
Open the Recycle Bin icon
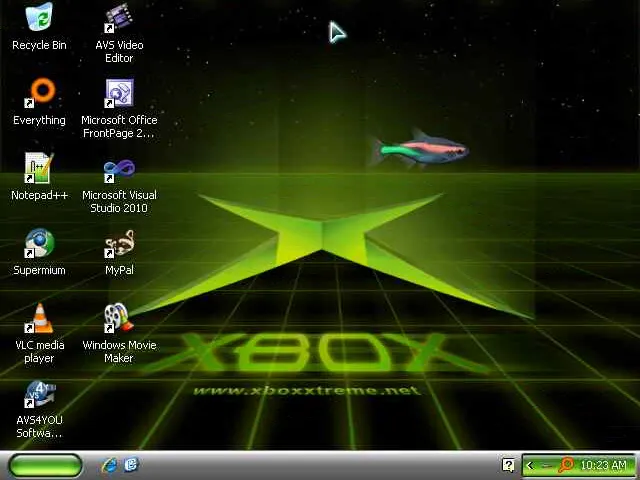click(39, 17)
